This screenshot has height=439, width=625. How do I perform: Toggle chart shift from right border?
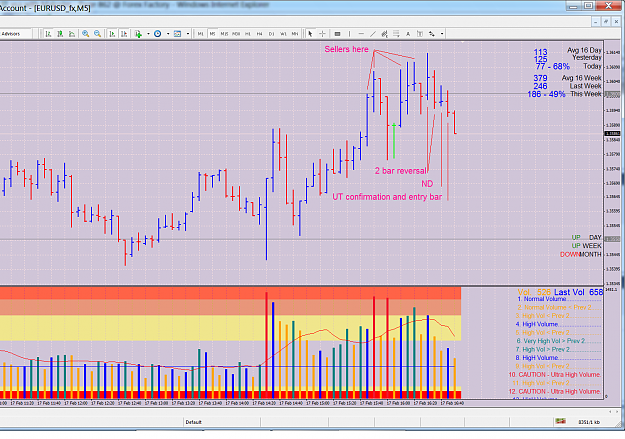click(124, 34)
